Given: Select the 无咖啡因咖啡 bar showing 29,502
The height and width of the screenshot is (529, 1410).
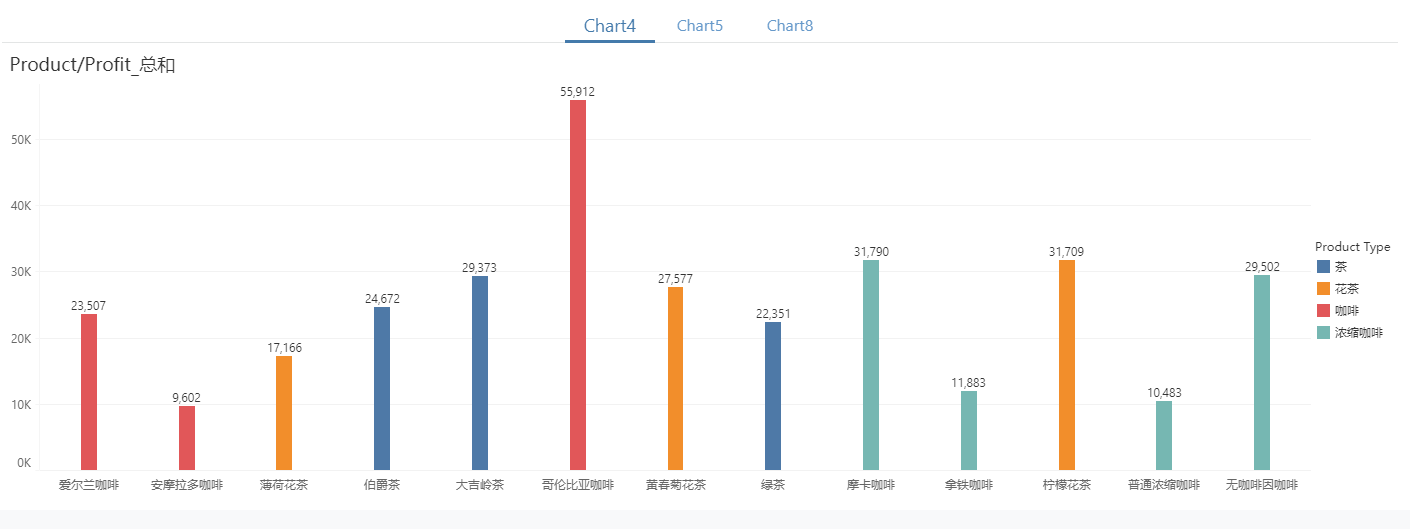Looking at the screenshot, I should click(x=1262, y=372).
